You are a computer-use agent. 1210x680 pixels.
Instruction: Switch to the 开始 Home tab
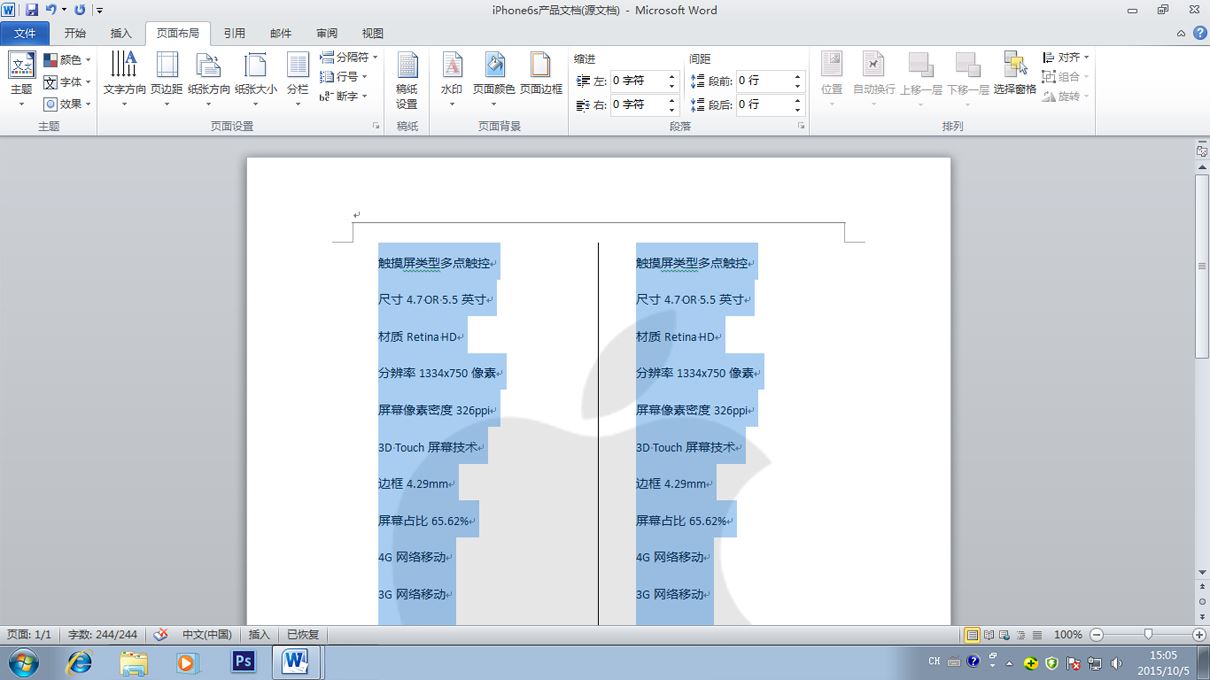point(75,33)
